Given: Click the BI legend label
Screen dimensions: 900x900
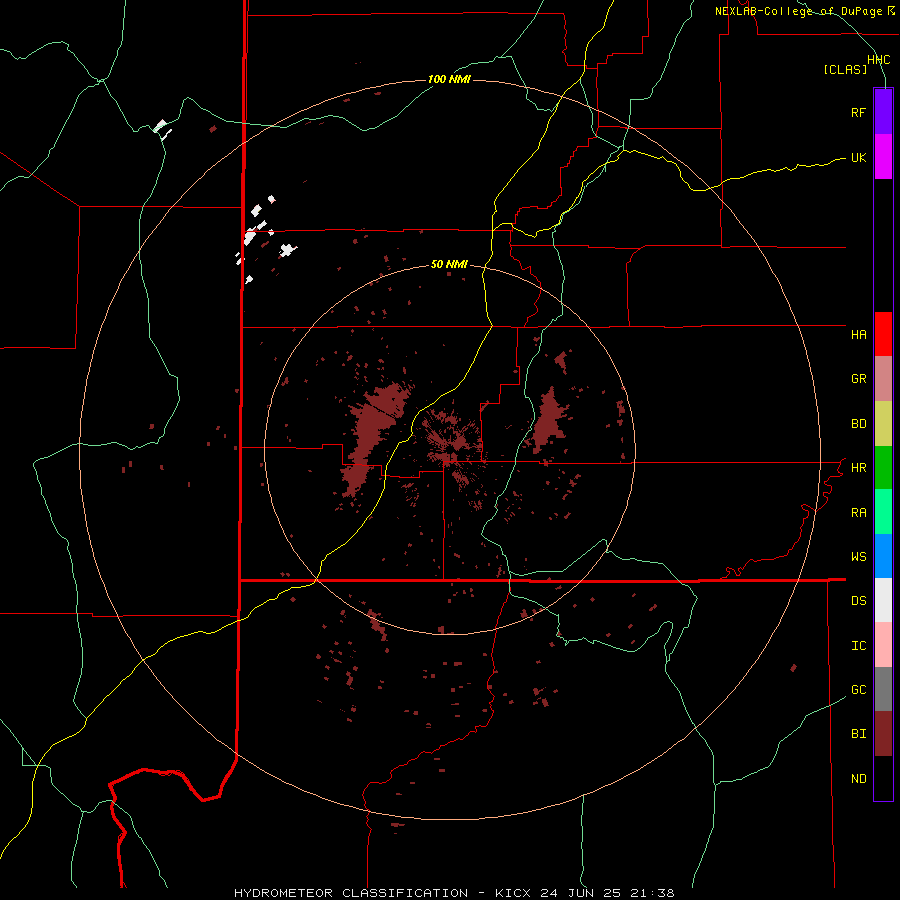Looking at the screenshot, I should 858,734.
